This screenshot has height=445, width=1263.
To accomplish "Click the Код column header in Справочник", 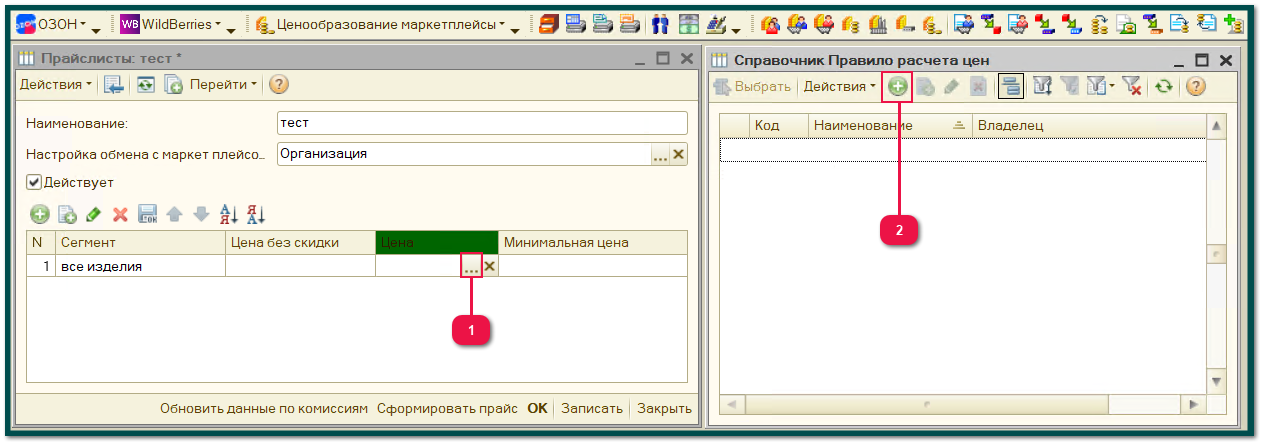I will click(778, 126).
